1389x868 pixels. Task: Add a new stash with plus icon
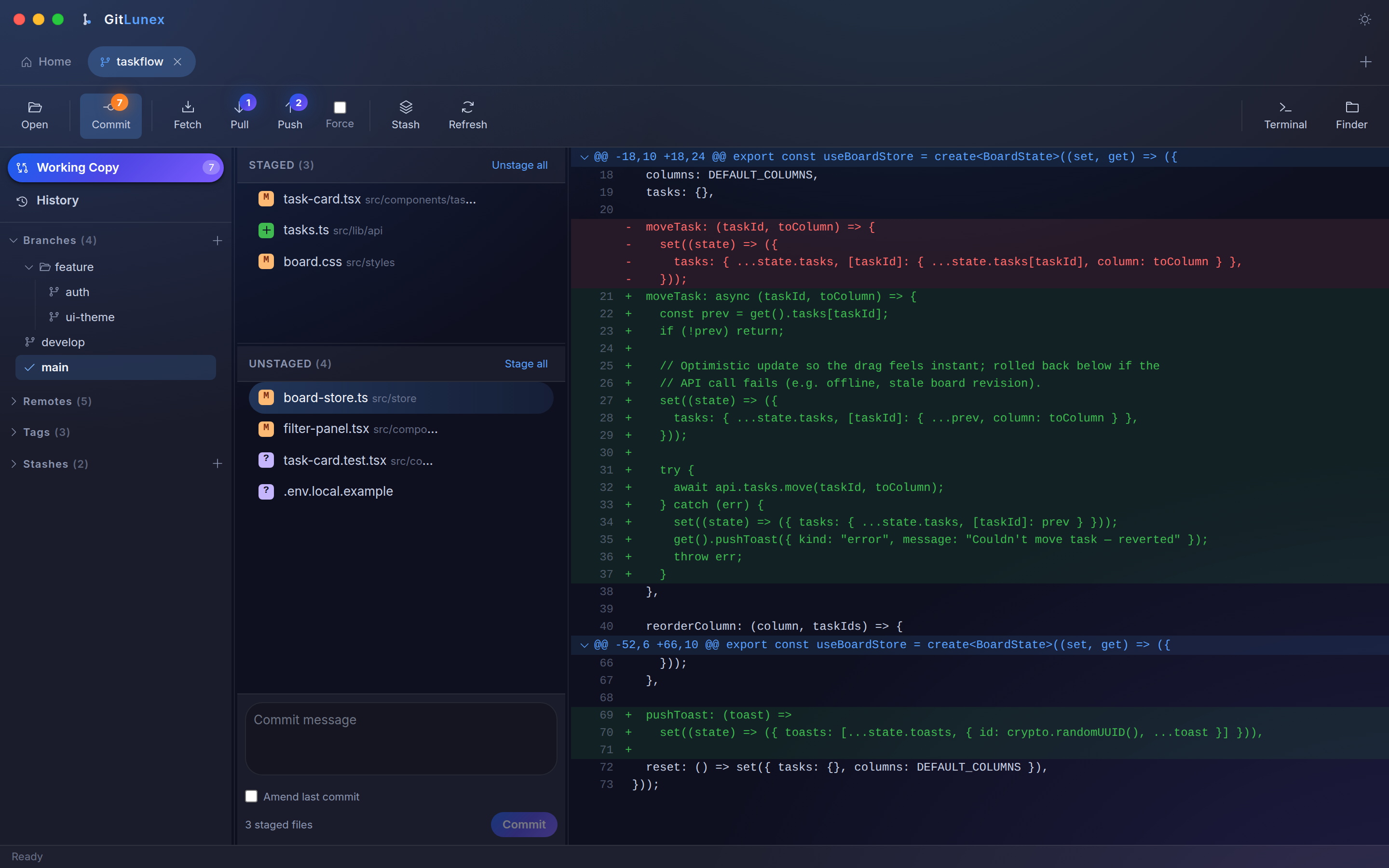coord(218,463)
